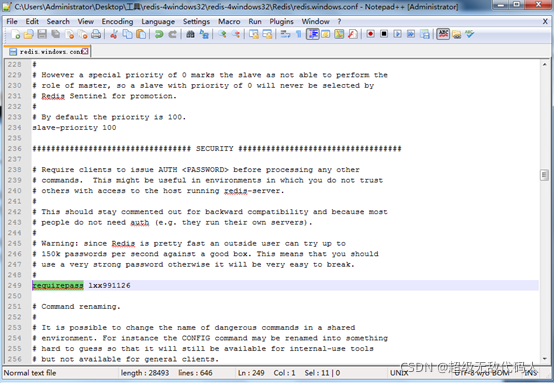Click 'Normal text file' in status bar
The height and width of the screenshot is (383, 554).
[30, 373]
